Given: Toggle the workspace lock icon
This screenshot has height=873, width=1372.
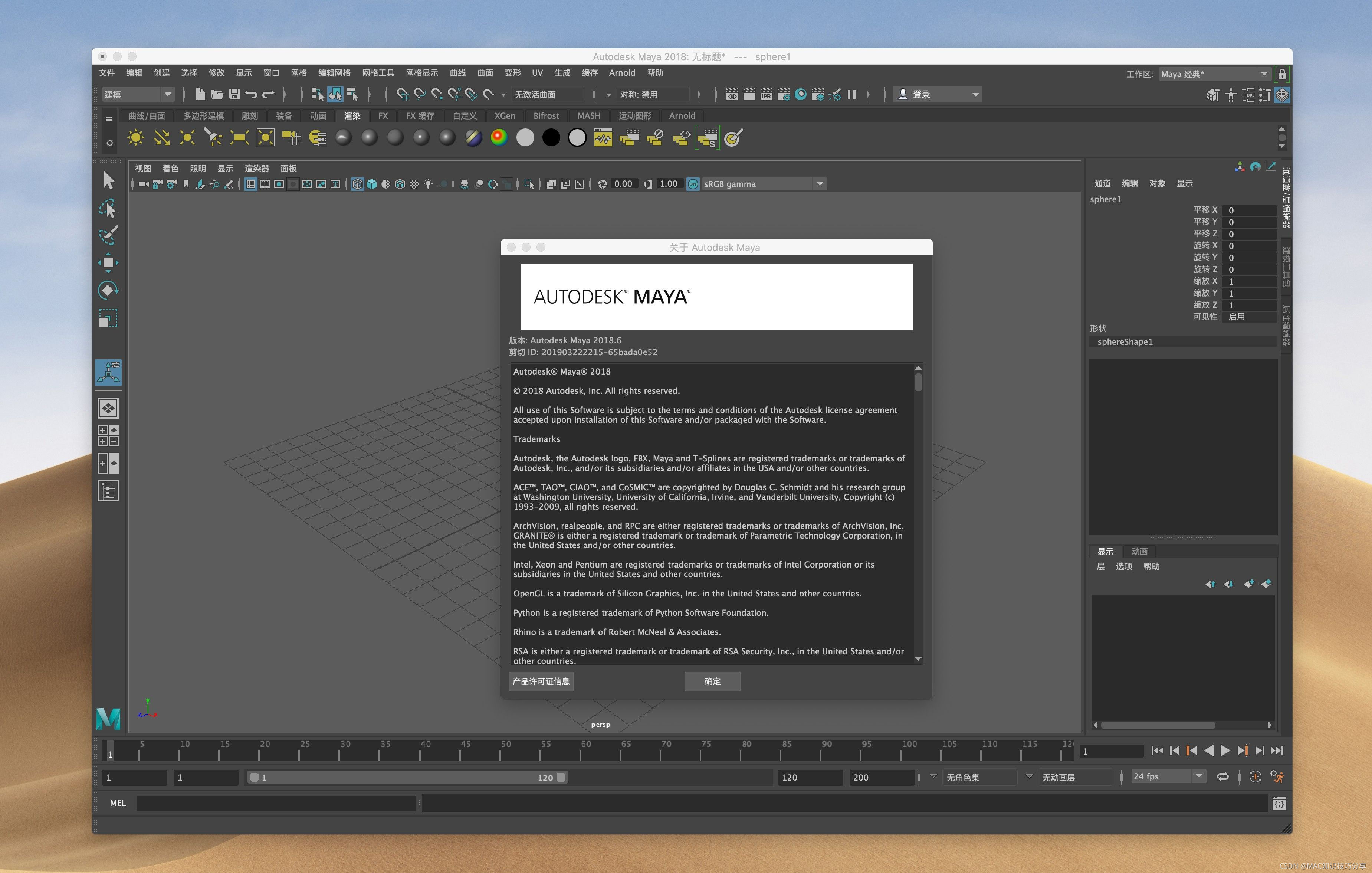Looking at the screenshot, I should coord(1282,74).
